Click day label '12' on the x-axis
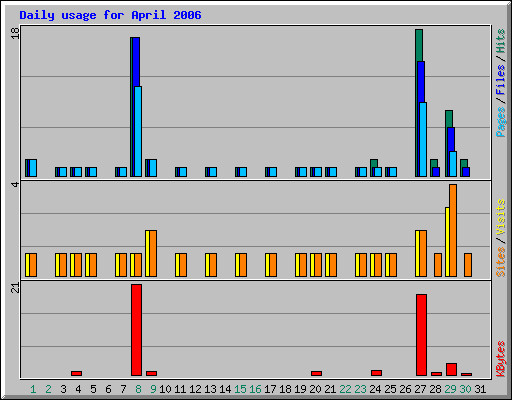512x400 pixels. 195,389
